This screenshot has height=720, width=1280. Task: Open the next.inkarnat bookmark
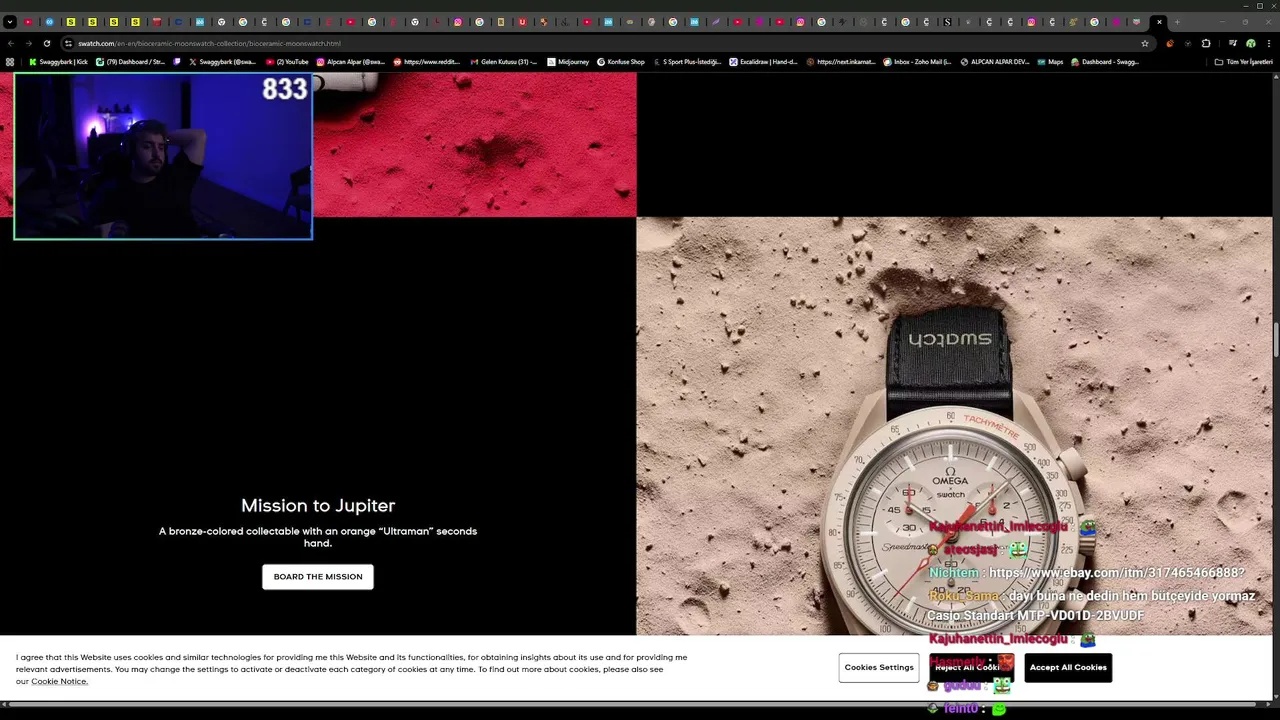840,62
